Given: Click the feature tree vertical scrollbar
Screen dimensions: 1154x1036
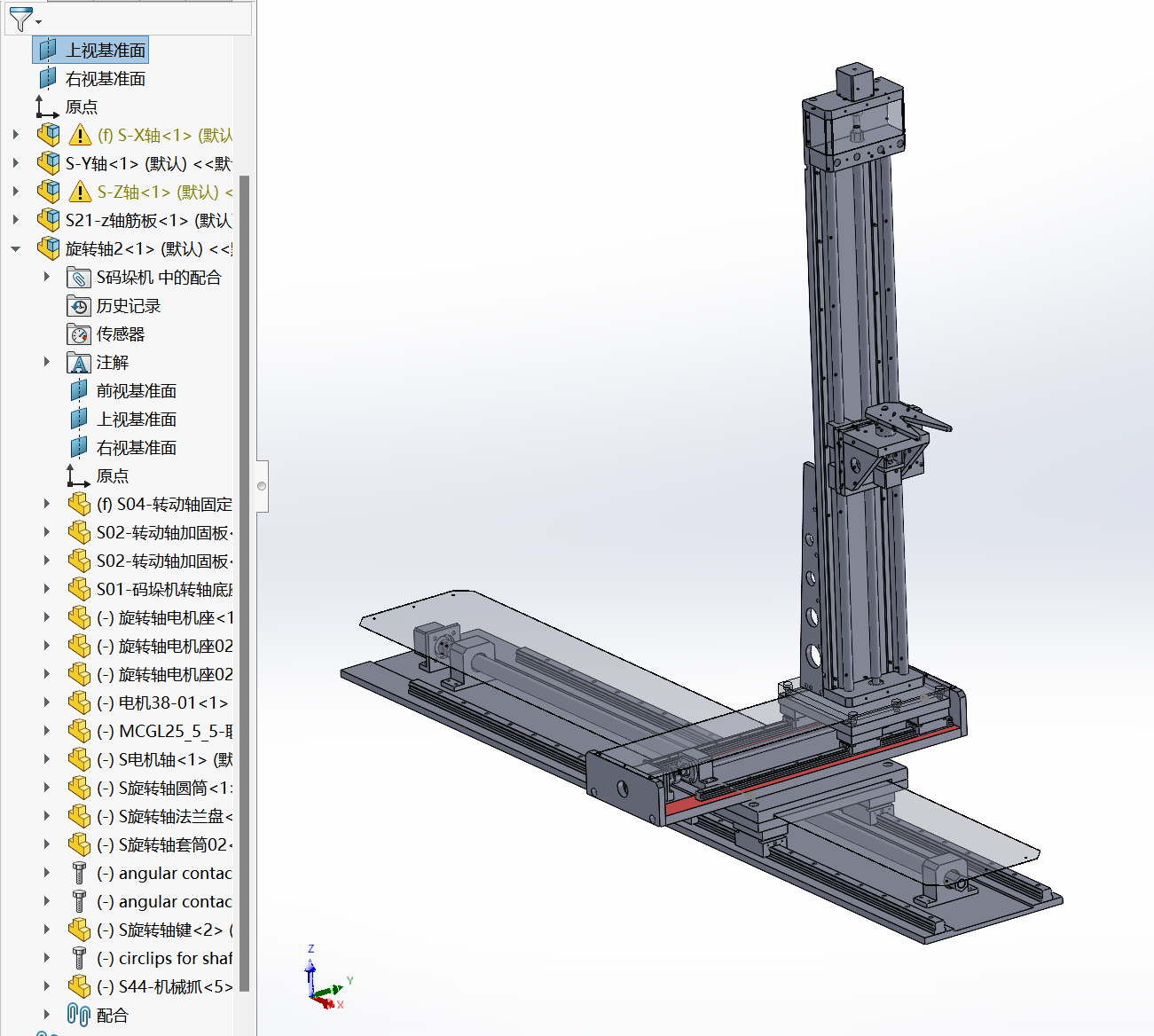Looking at the screenshot, I should coord(245,577).
